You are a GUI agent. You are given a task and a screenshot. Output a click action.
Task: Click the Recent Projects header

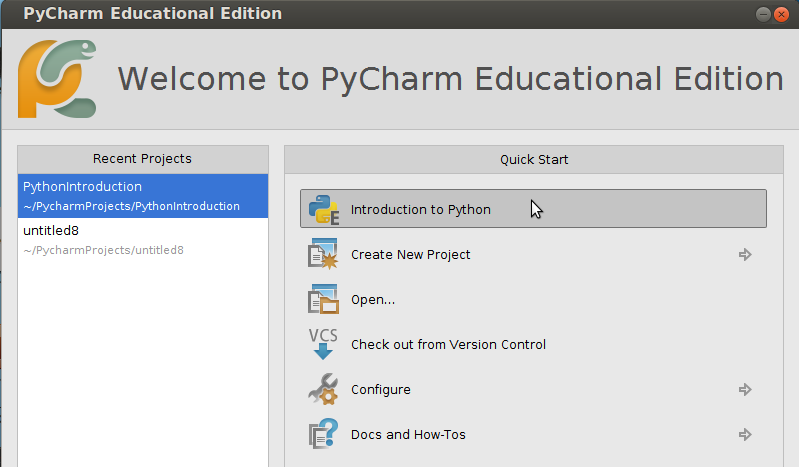[x=143, y=159]
